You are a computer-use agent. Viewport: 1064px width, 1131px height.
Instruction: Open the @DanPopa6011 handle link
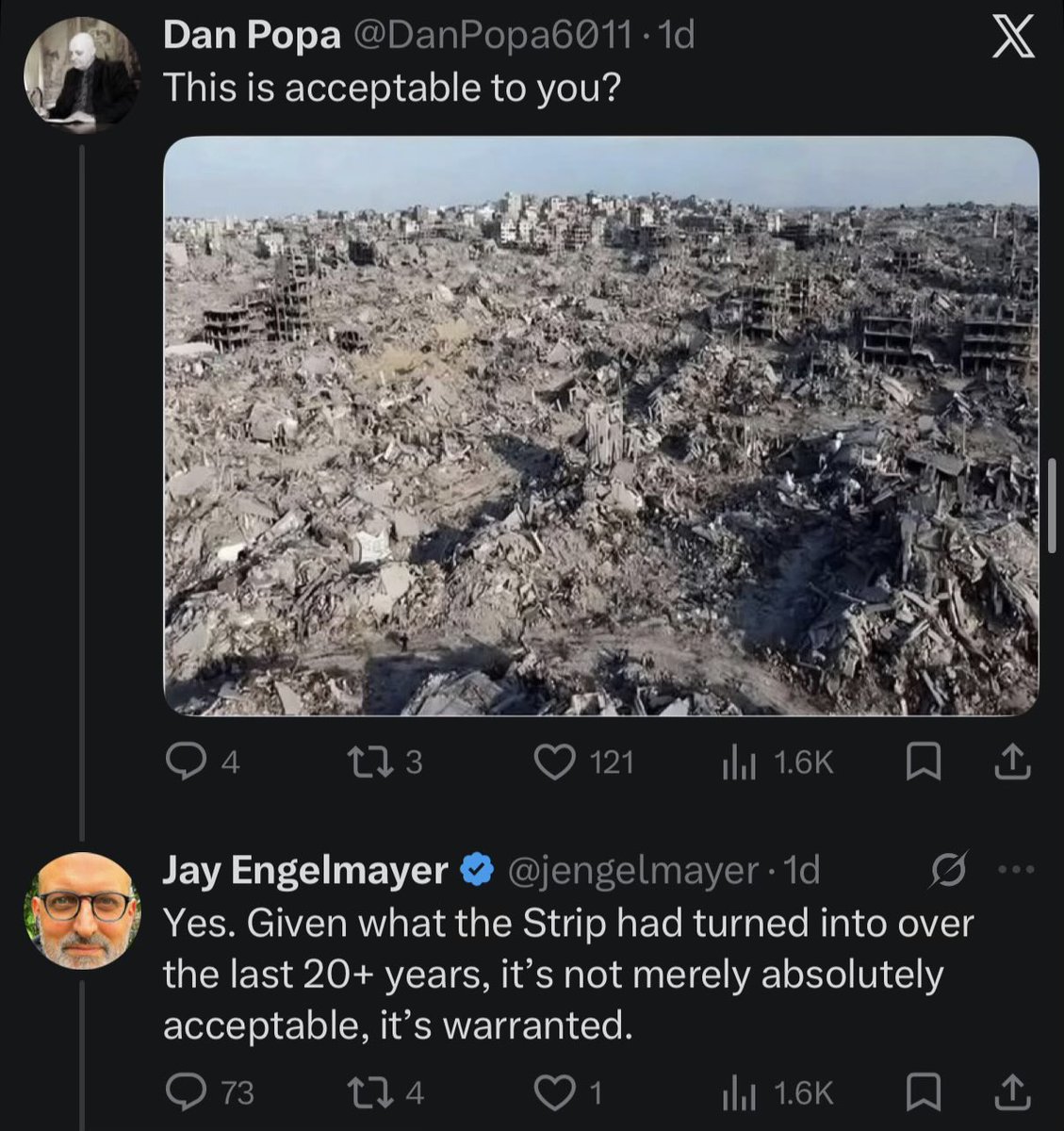point(493,36)
